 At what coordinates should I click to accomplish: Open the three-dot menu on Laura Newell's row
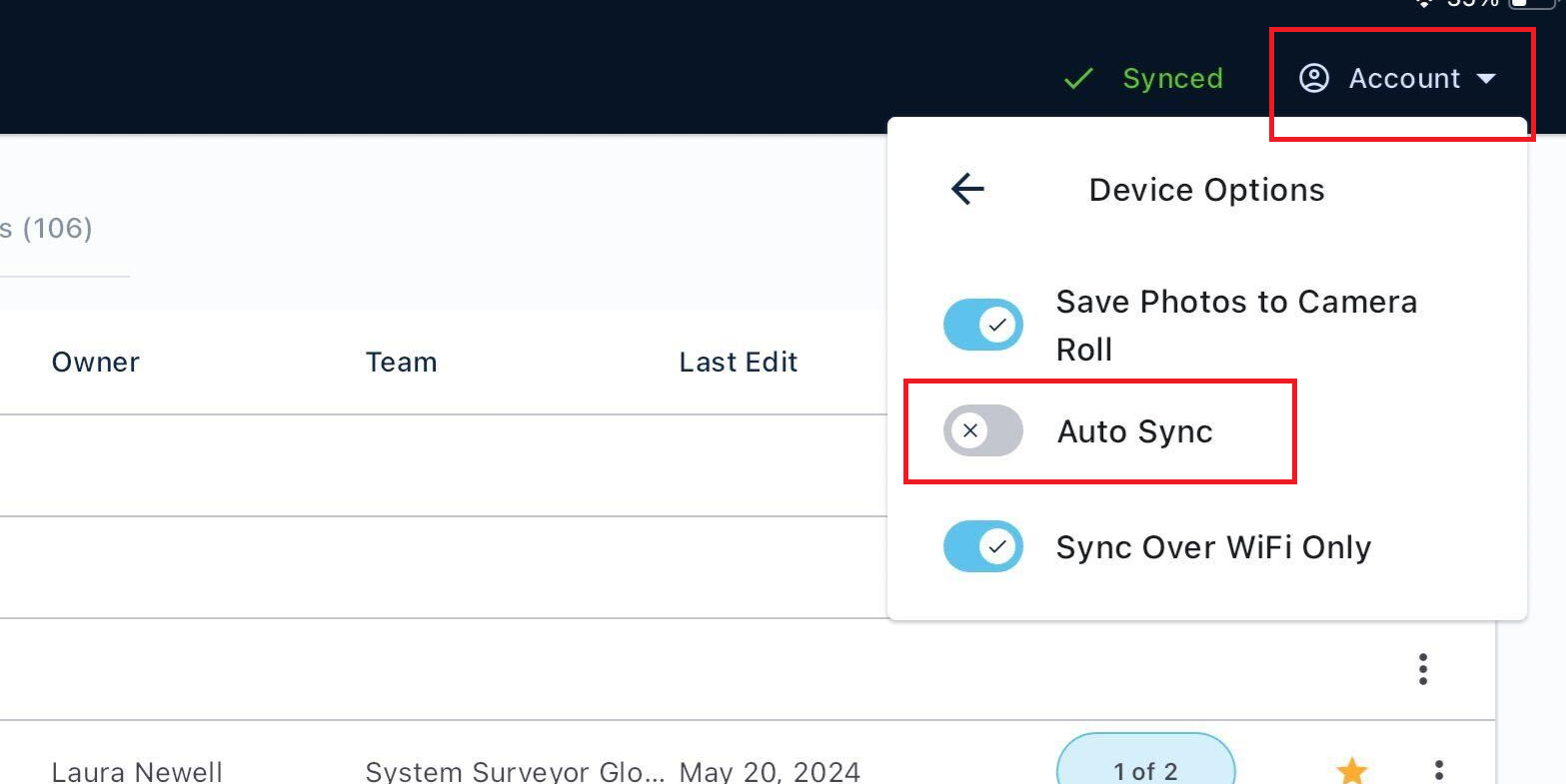1439,769
